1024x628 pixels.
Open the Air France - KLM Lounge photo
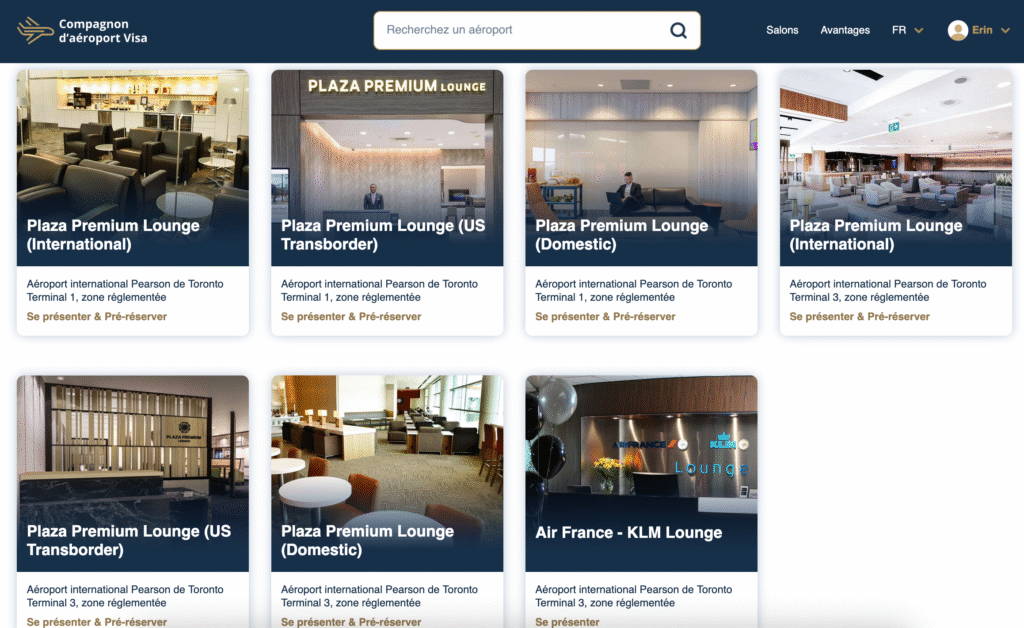(x=641, y=473)
